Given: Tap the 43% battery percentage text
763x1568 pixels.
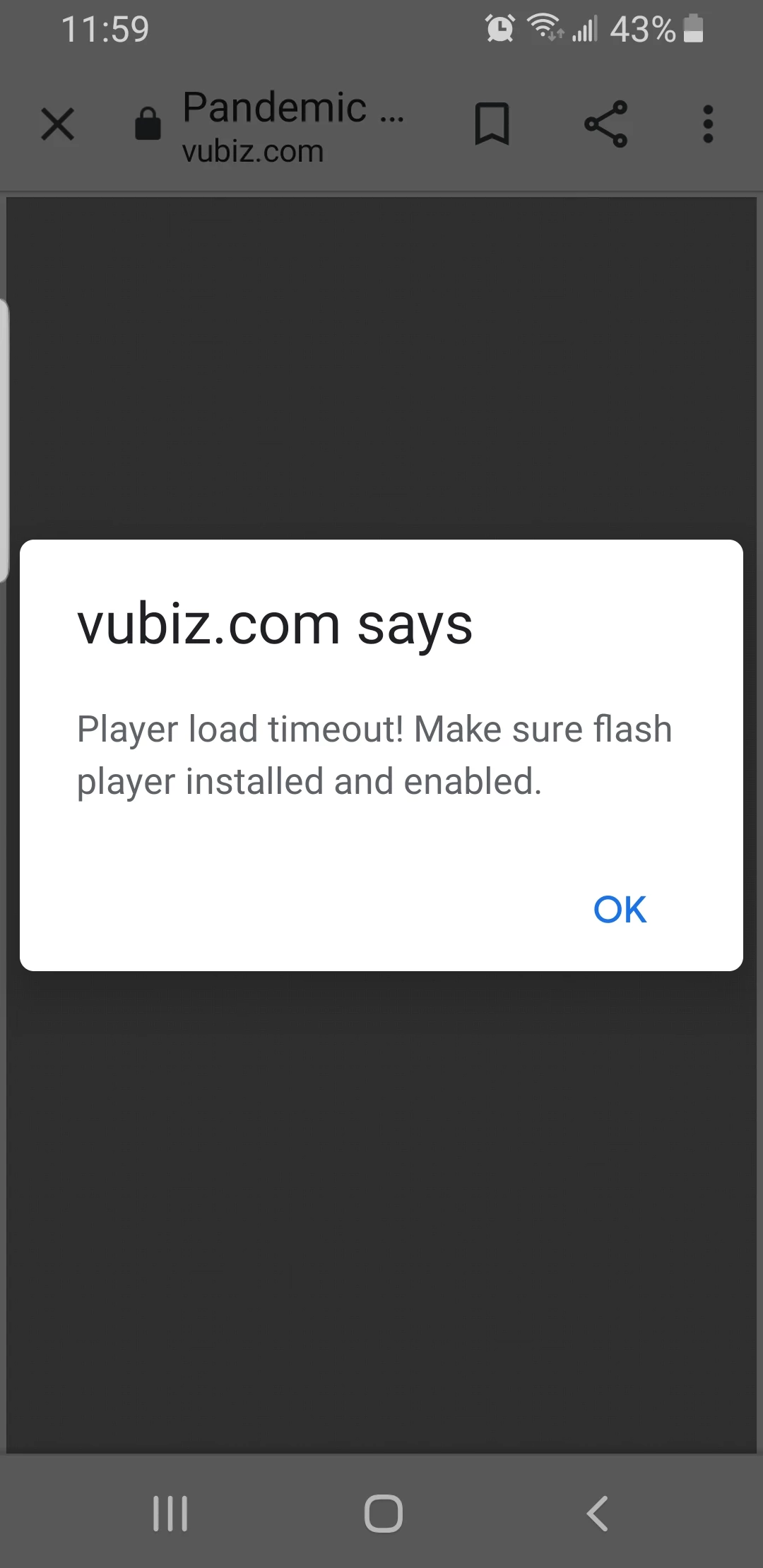Looking at the screenshot, I should pyautogui.click(x=643, y=30).
